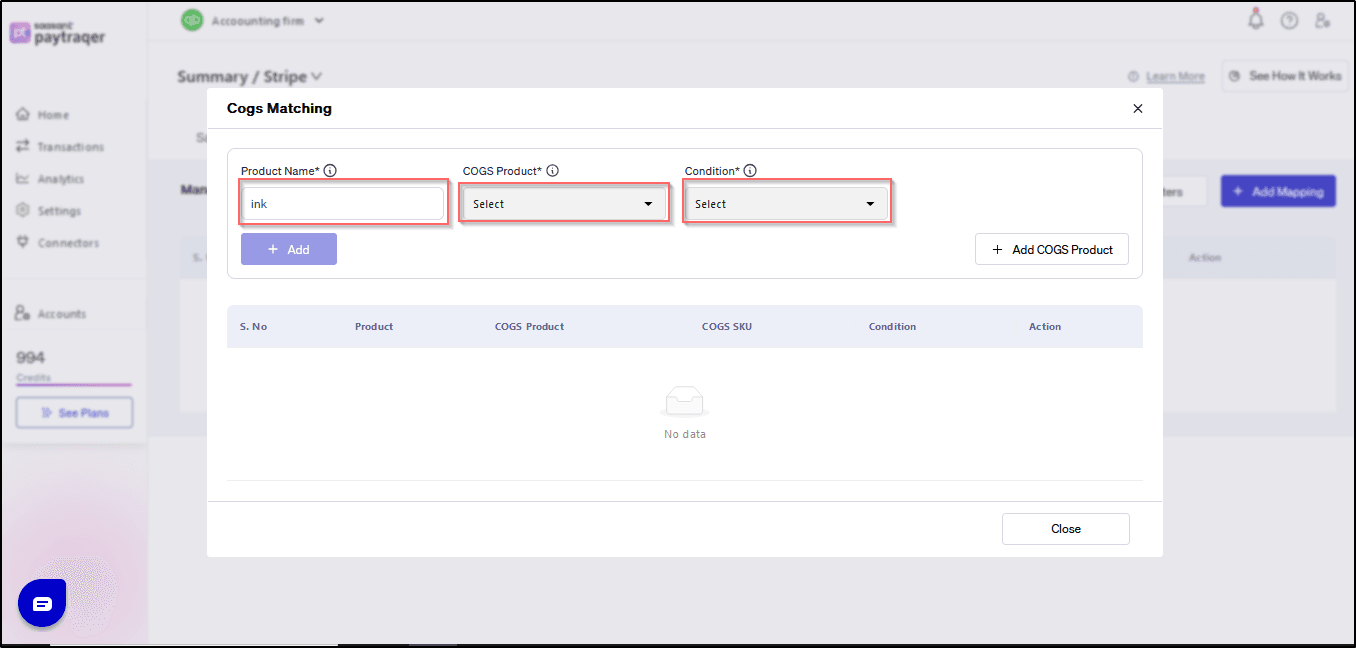
Task: Click the COGS Product info icon
Action: click(552, 171)
